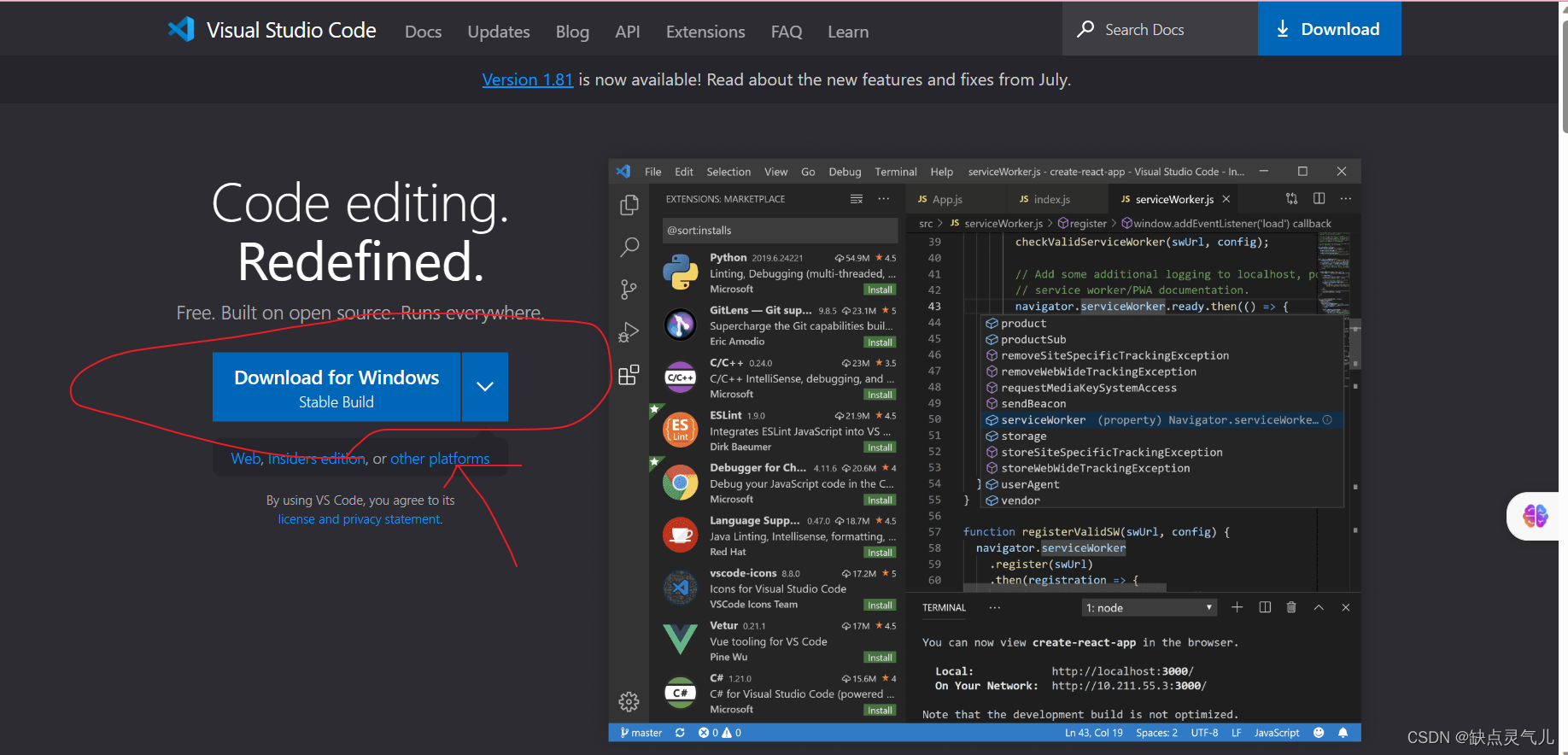Click the Vetur extension logo
1568x755 pixels.
point(681,639)
